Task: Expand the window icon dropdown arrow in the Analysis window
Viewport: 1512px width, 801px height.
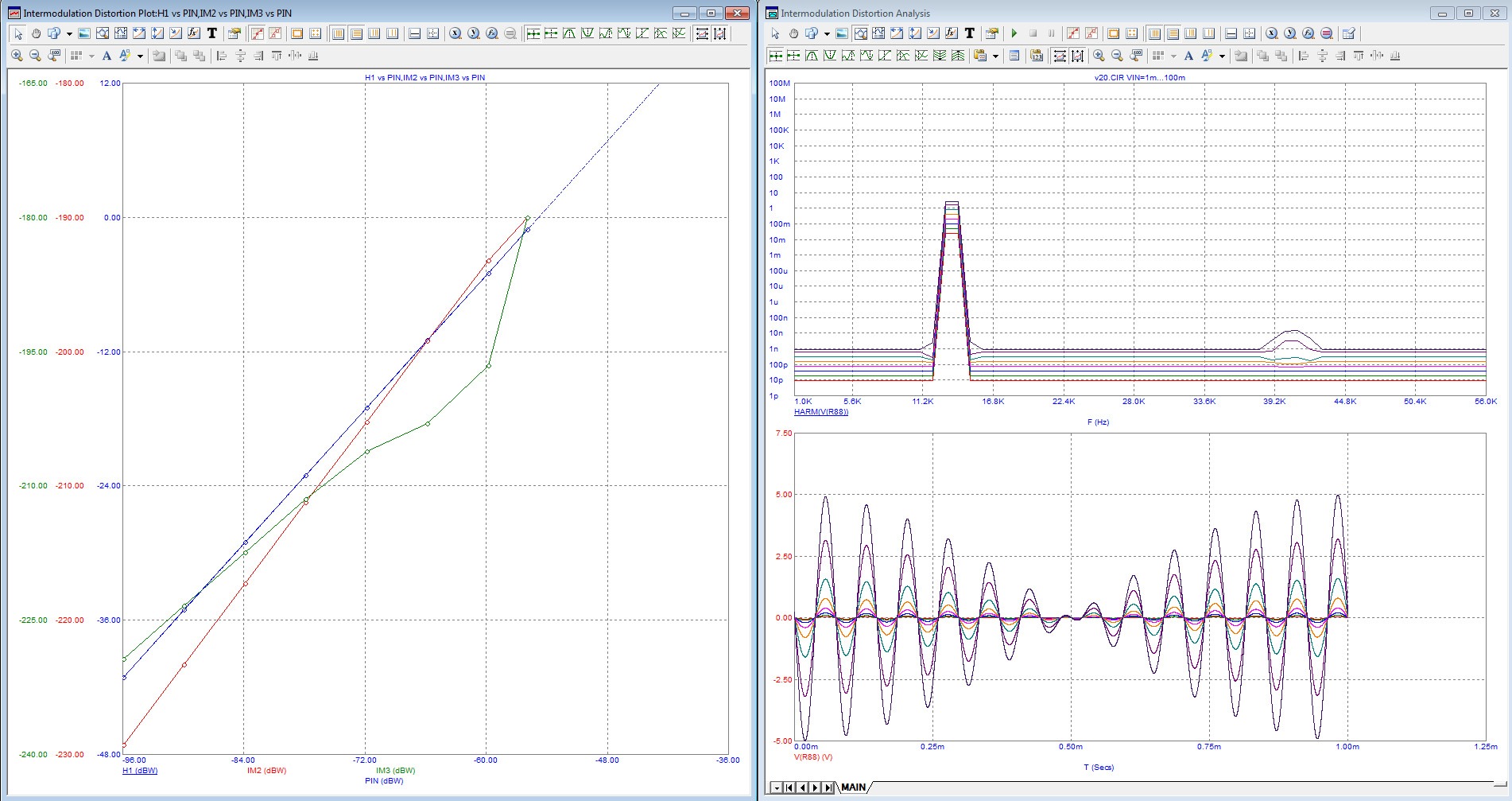Action: 827,33
